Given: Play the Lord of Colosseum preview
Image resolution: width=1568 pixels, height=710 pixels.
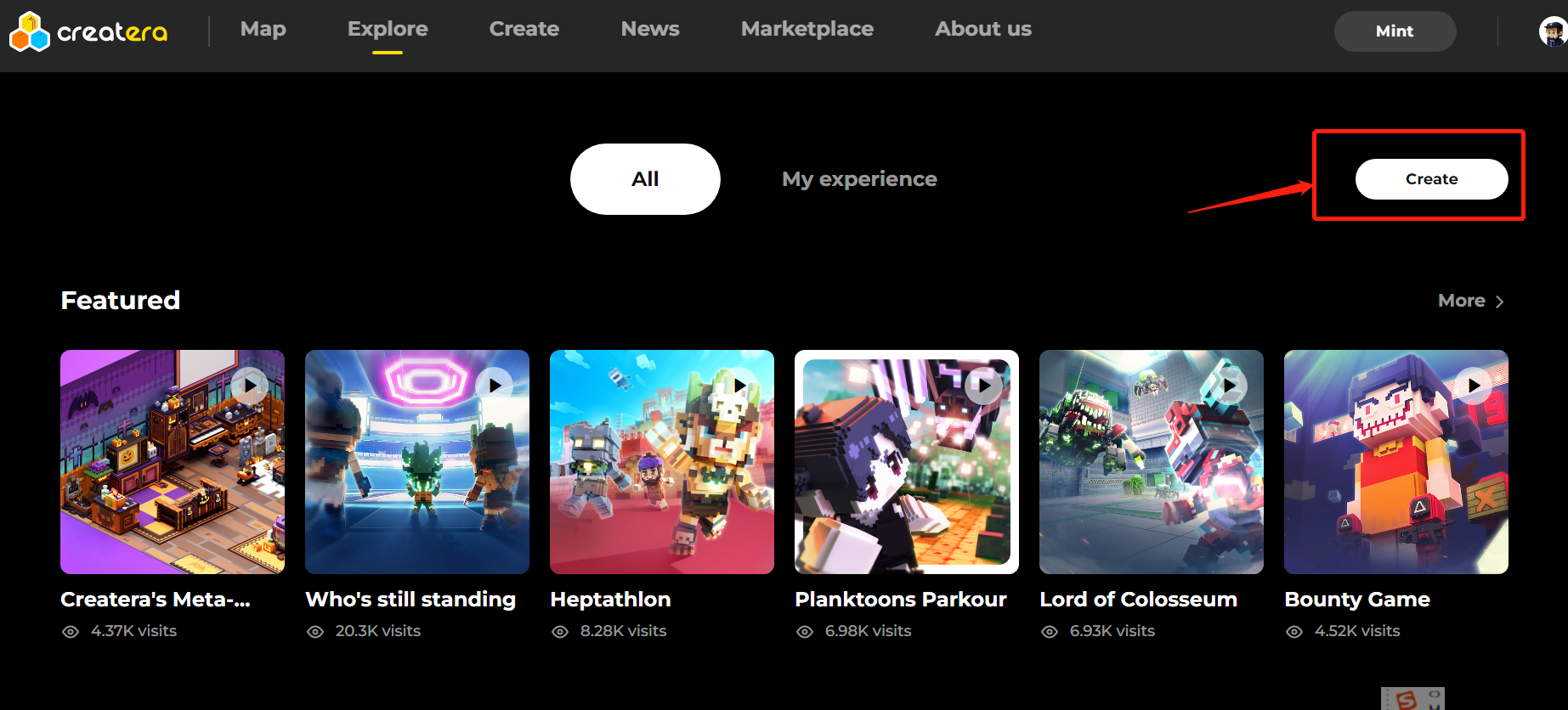Looking at the screenshot, I should 1229,386.
